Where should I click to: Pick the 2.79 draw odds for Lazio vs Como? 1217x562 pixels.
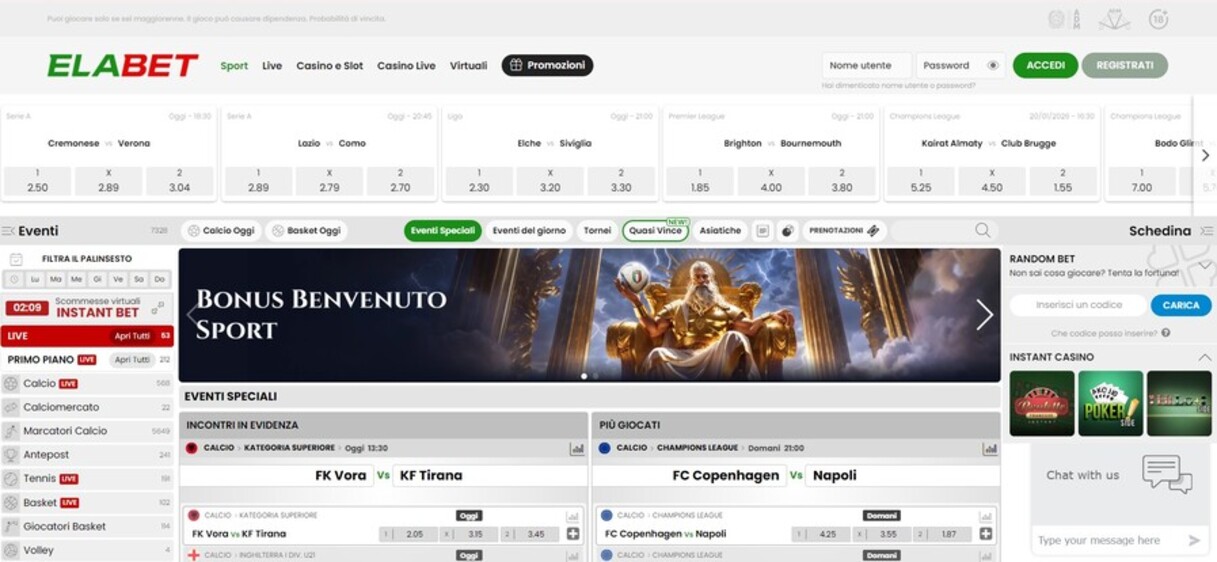pos(329,181)
